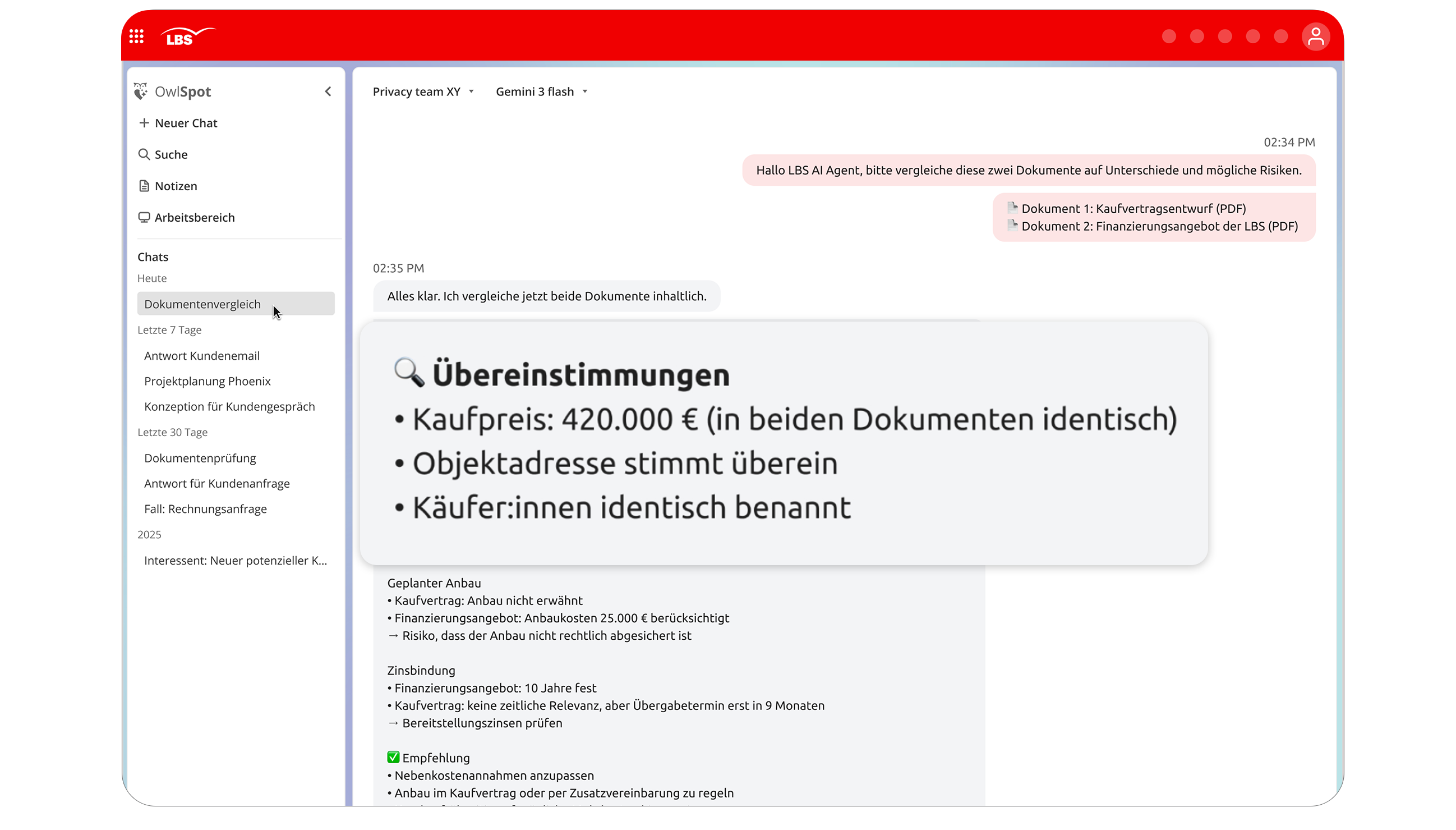The image size is (1456, 830).
Task: Open the Fall: Rechnungsanfrage chat
Action: click(206, 509)
